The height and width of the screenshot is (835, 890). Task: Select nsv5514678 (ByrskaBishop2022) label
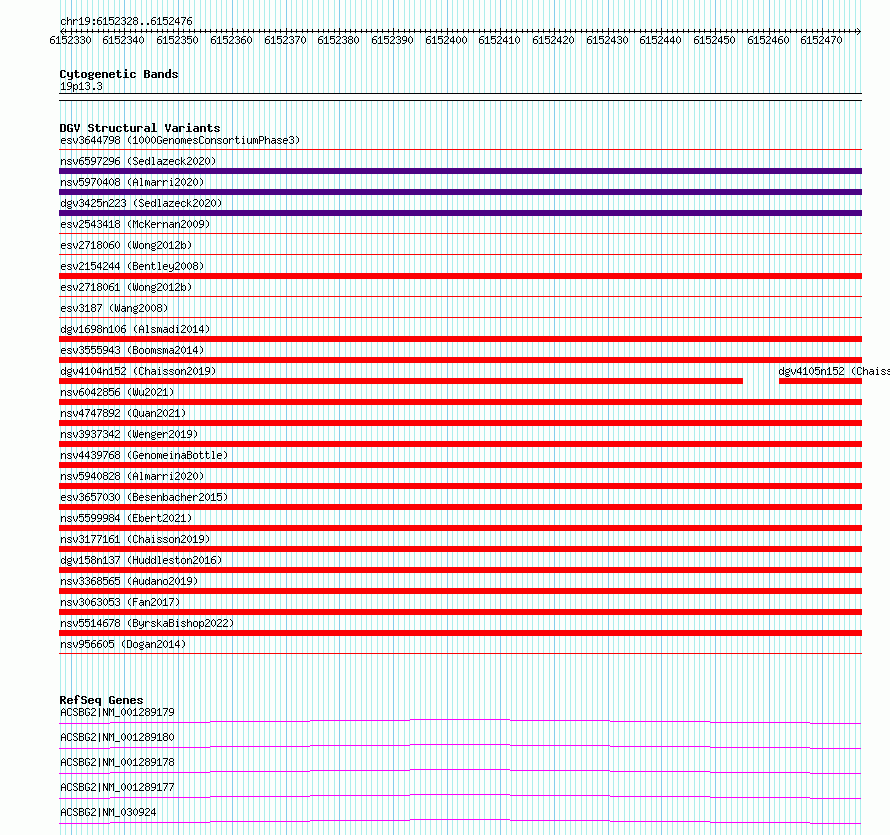pos(147,623)
